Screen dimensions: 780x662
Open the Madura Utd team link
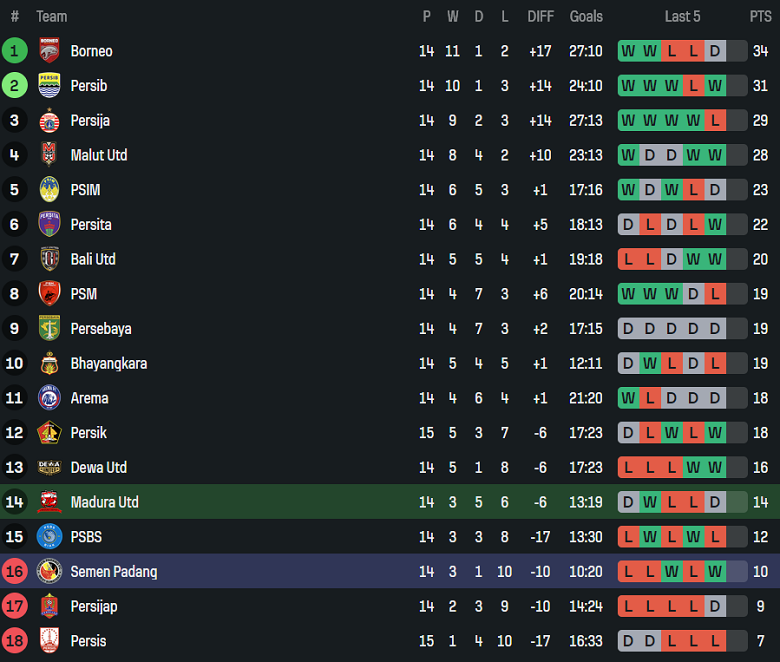click(x=104, y=502)
